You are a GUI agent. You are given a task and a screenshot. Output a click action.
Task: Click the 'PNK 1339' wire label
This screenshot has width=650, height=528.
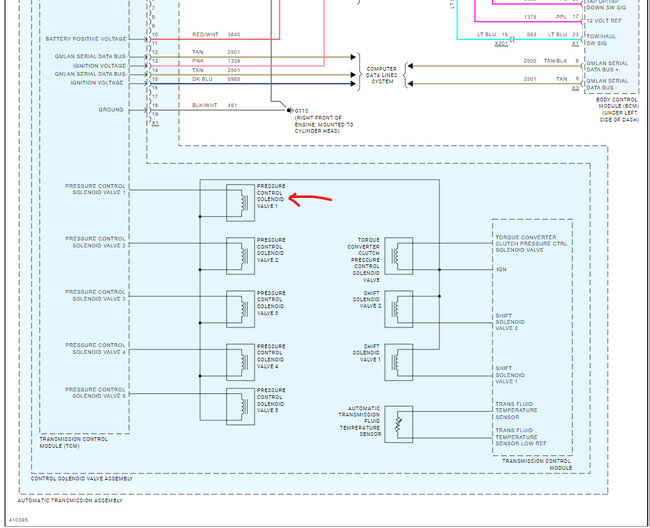click(216, 61)
